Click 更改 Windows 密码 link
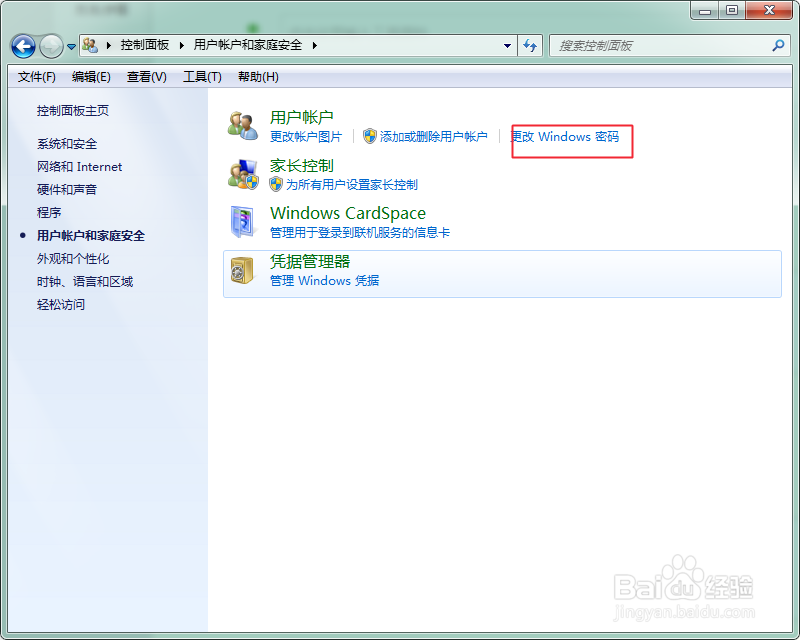800x640 pixels. [565, 137]
